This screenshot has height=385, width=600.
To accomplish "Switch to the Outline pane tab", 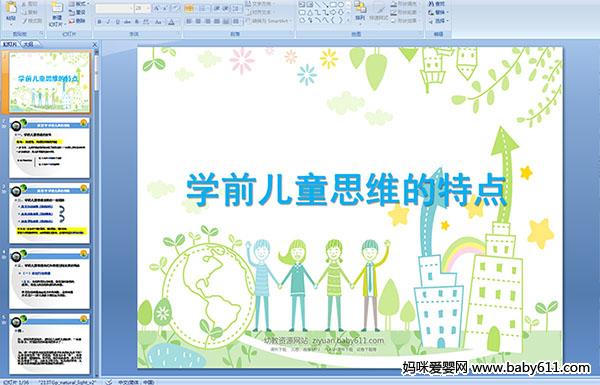I will 27,44.
